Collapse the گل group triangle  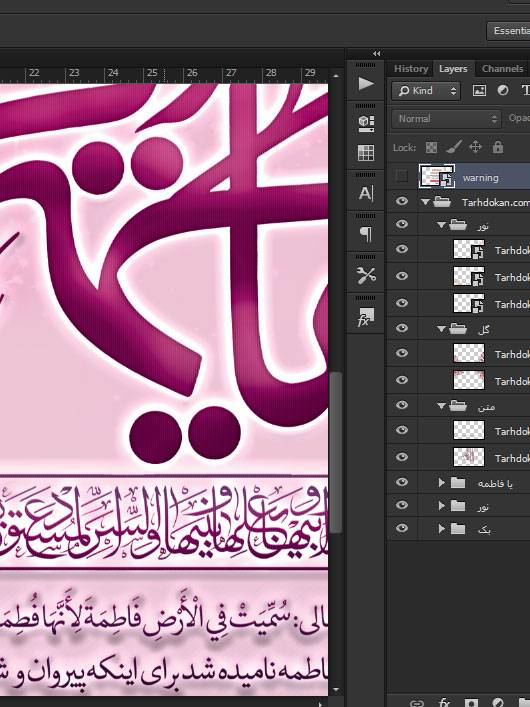[x=441, y=329]
